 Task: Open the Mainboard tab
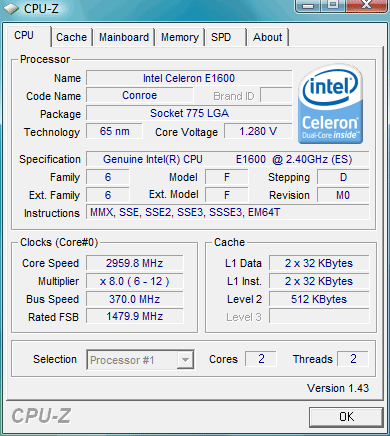click(x=124, y=37)
